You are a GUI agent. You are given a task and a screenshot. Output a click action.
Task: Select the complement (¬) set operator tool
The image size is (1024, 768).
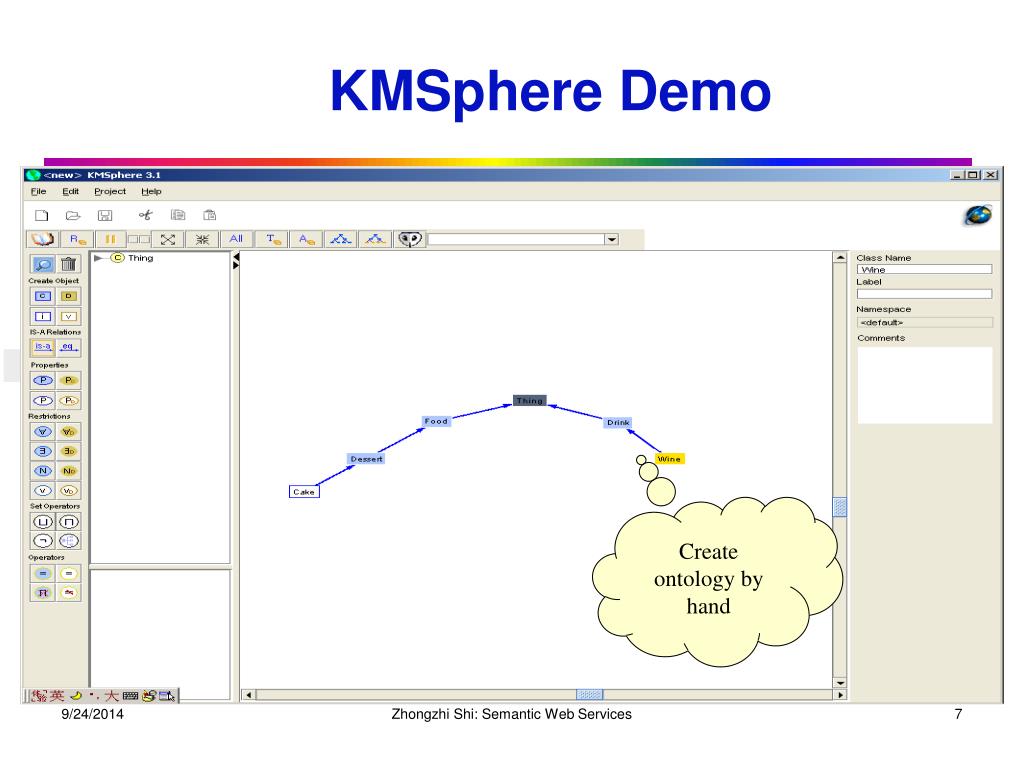[43, 541]
